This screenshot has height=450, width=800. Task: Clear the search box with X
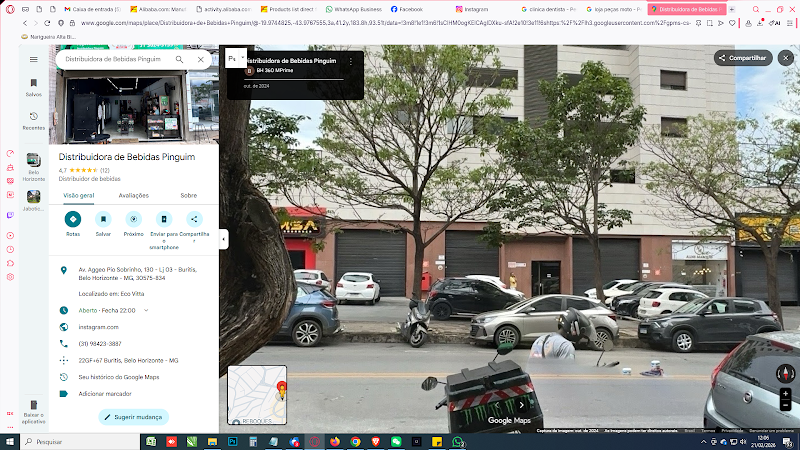(201, 60)
